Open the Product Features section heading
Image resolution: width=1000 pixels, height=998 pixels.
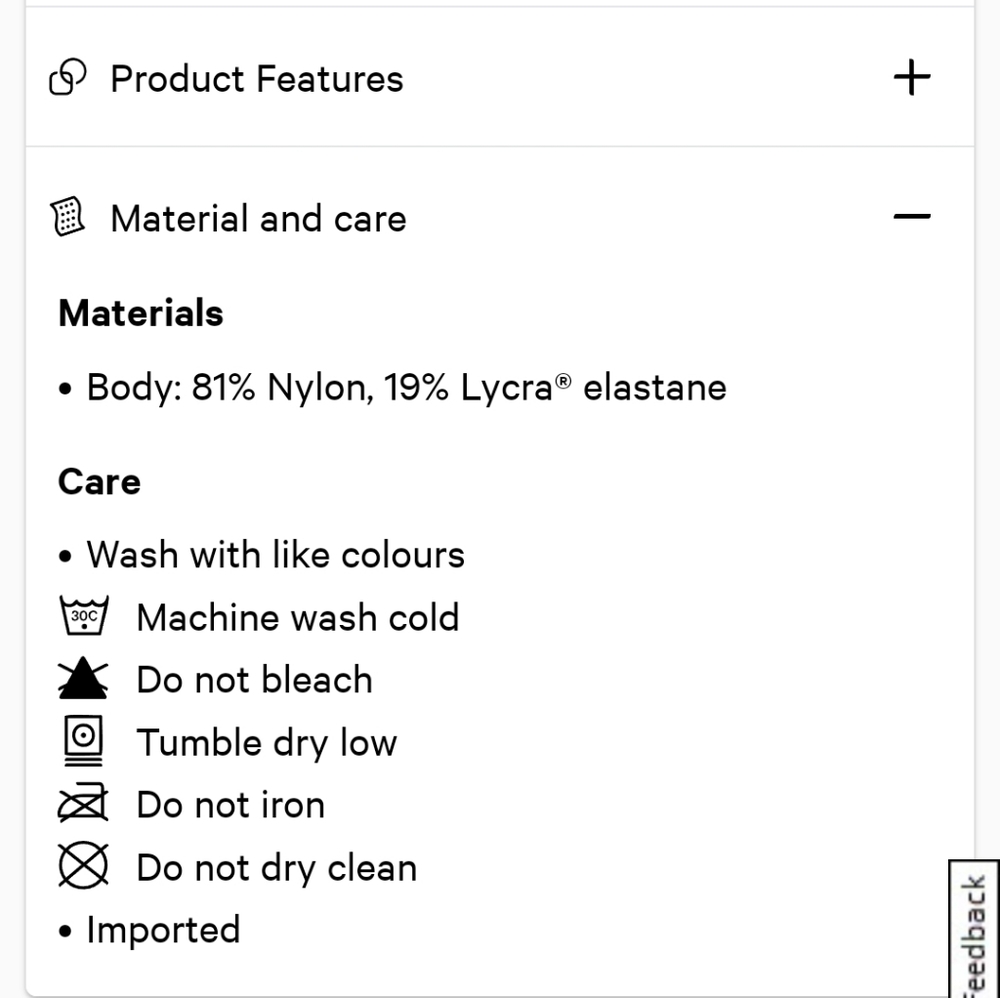[257, 78]
